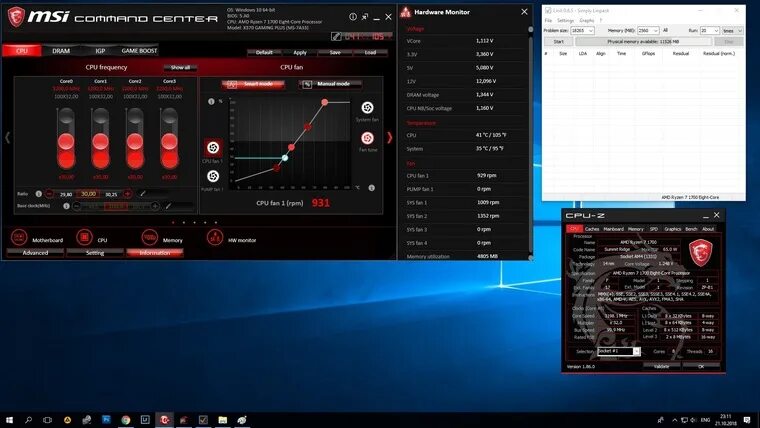760x428 pixels.
Task: Open the Socket #1 selection dropdown in CPU-Z
Action: [618, 351]
